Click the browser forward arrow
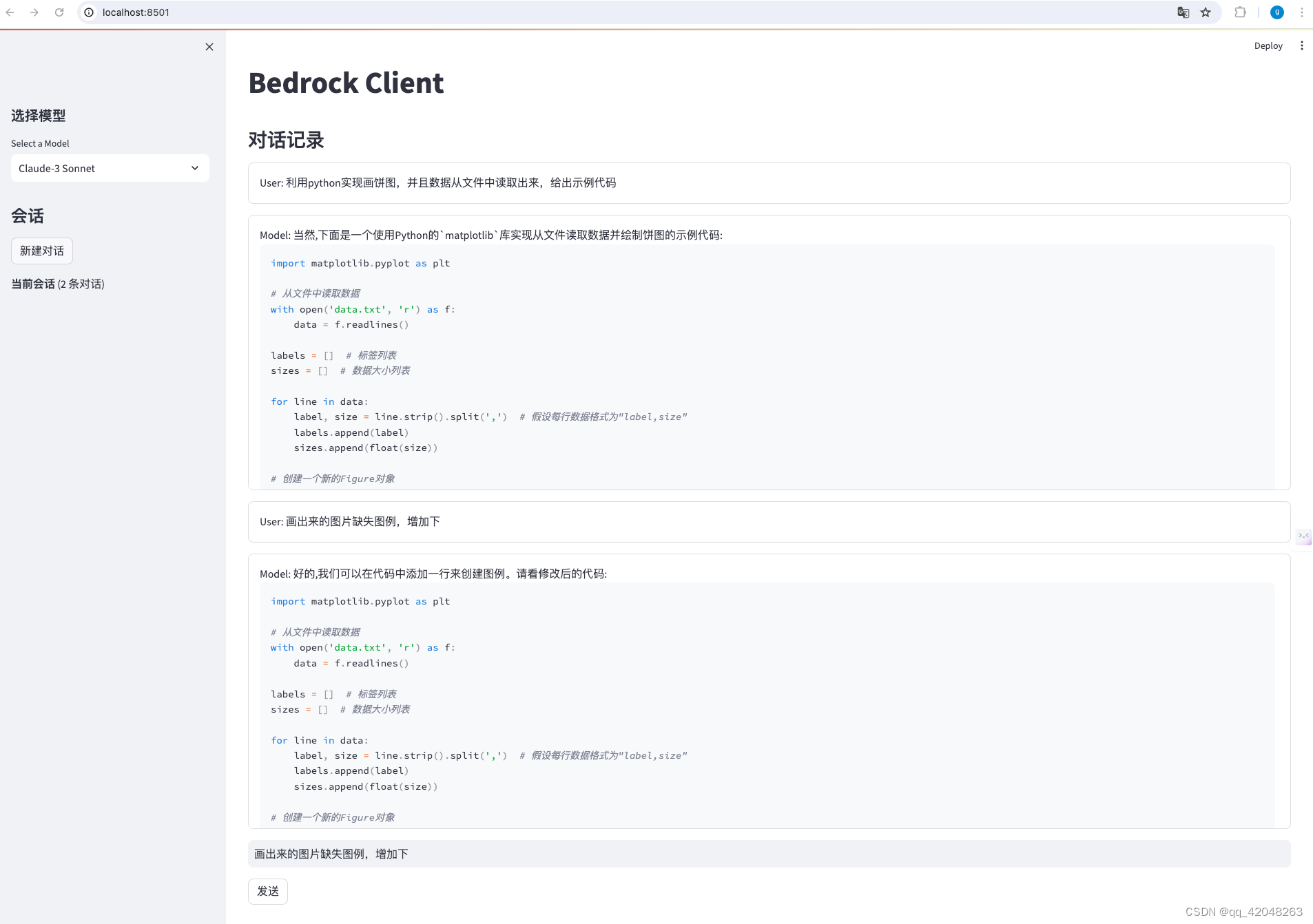The width and height of the screenshot is (1313, 924). pyautogui.click(x=34, y=12)
